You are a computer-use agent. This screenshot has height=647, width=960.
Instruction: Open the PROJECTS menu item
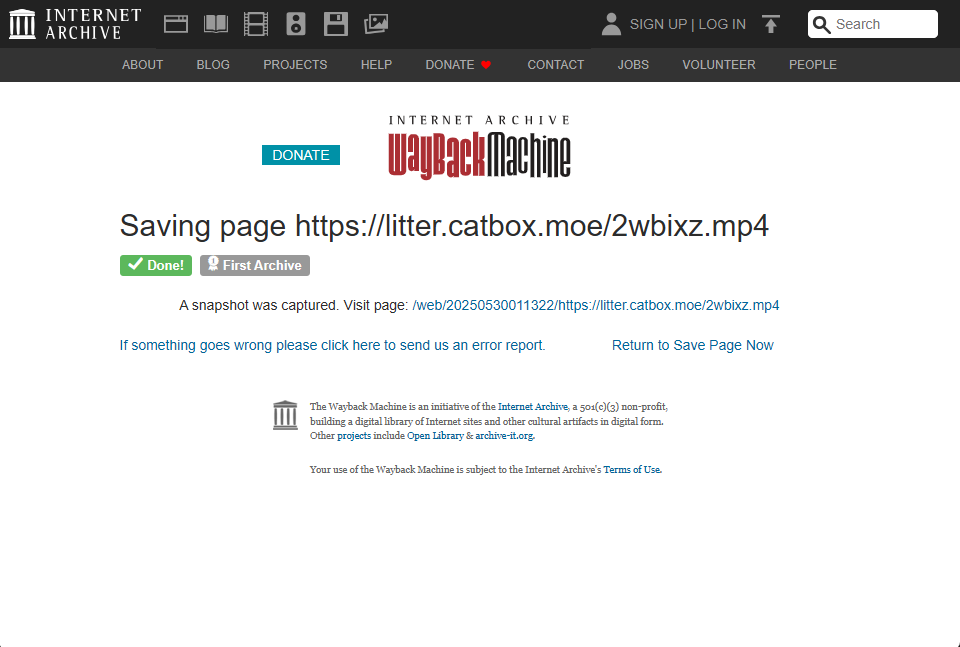tap(295, 65)
